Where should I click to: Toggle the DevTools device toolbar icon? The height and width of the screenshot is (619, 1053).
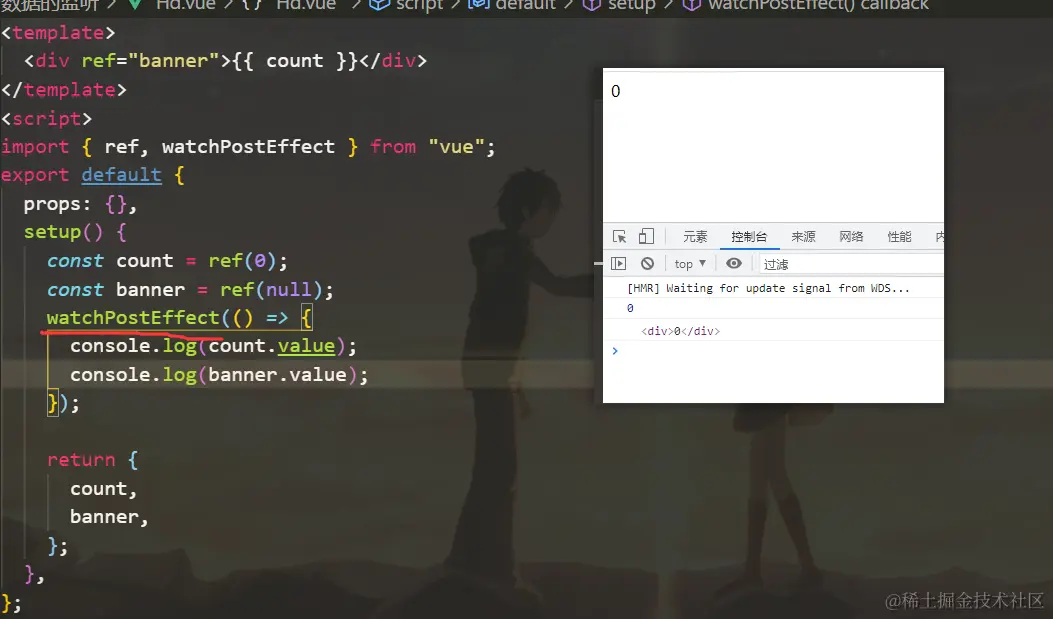point(646,236)
